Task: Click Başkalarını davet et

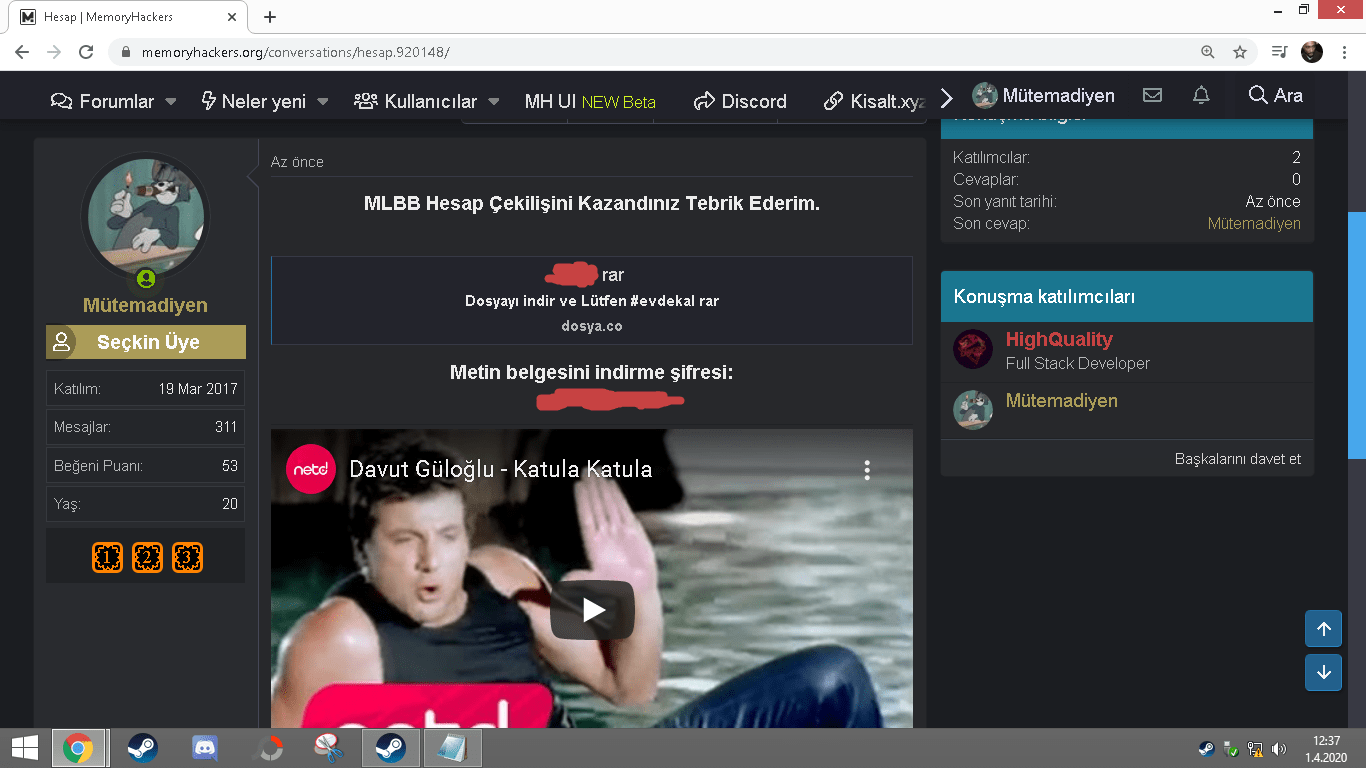Action: coord(1238,459)
